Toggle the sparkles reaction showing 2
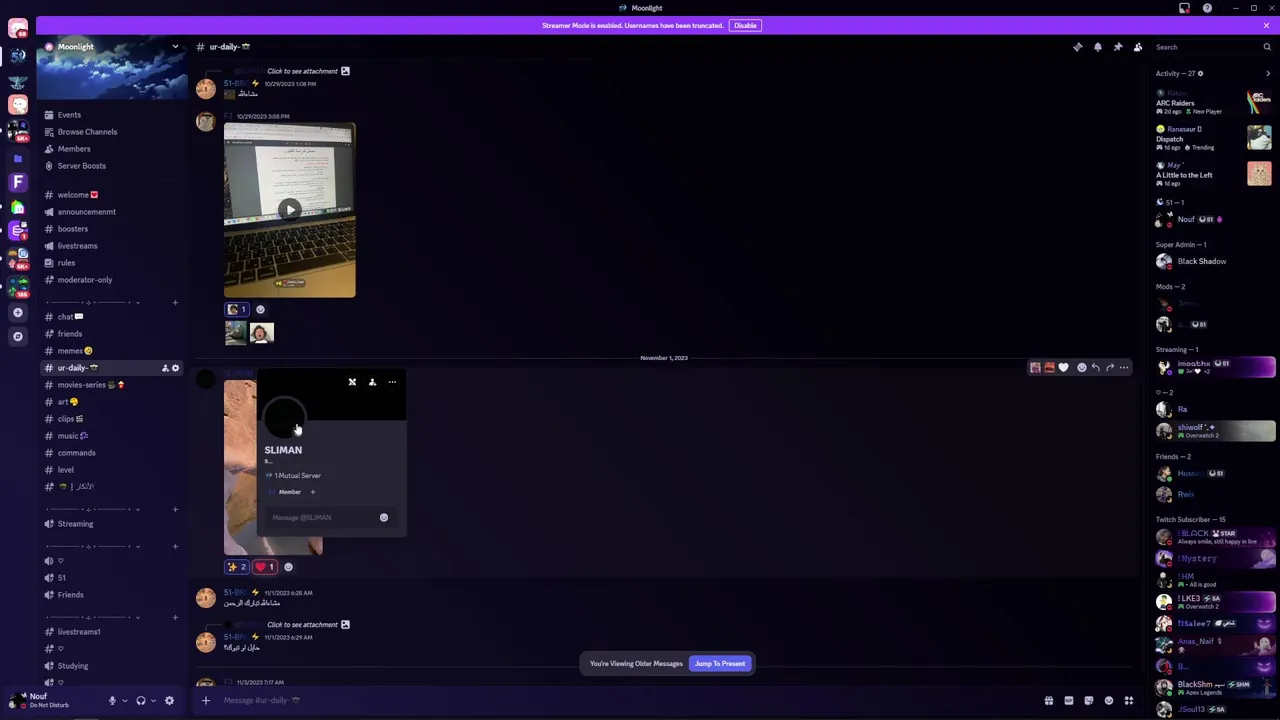Viewport: 1280px width, 720px height. 237,567
